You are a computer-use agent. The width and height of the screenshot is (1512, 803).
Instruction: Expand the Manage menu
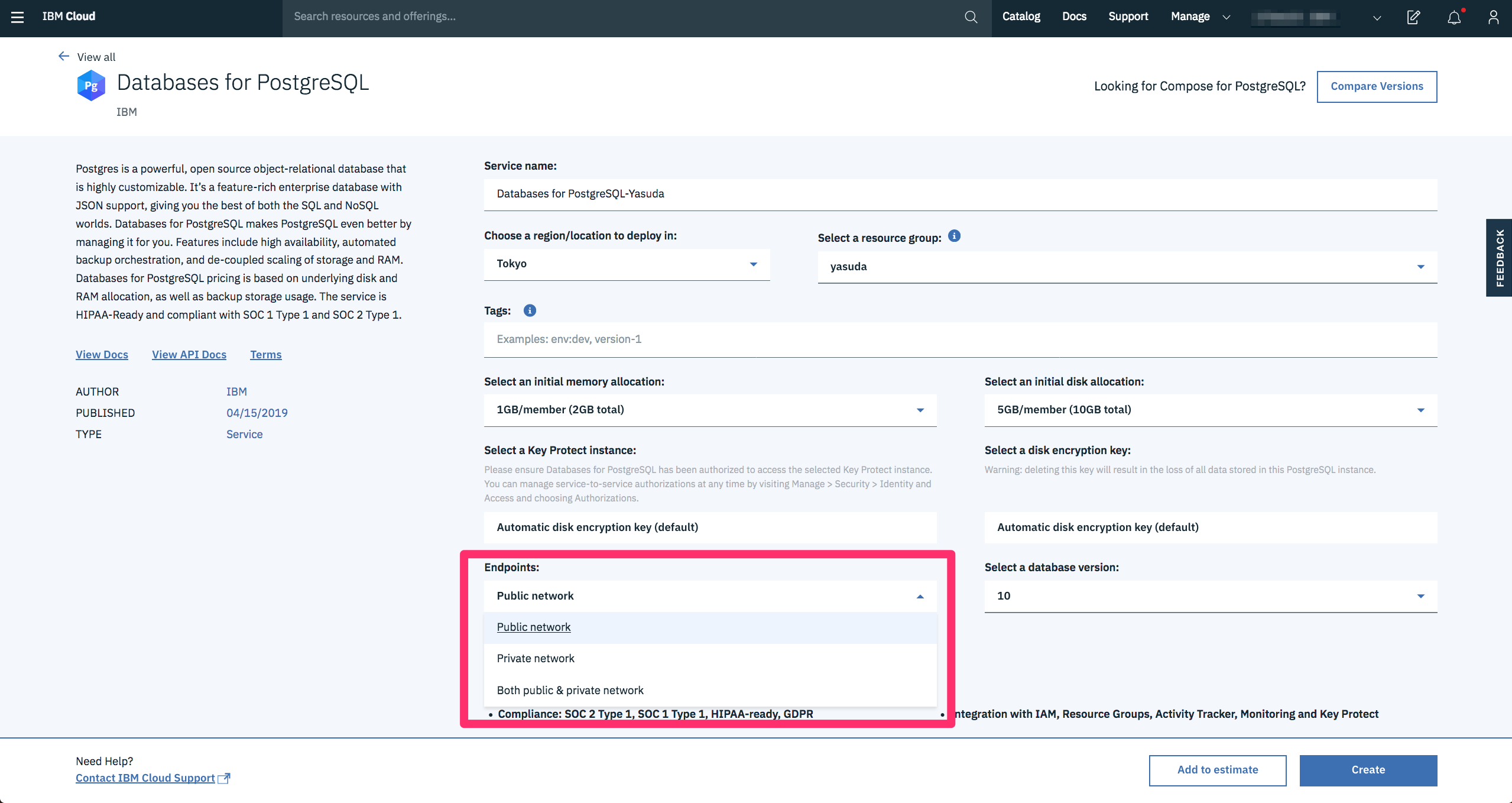point(1200,17)
